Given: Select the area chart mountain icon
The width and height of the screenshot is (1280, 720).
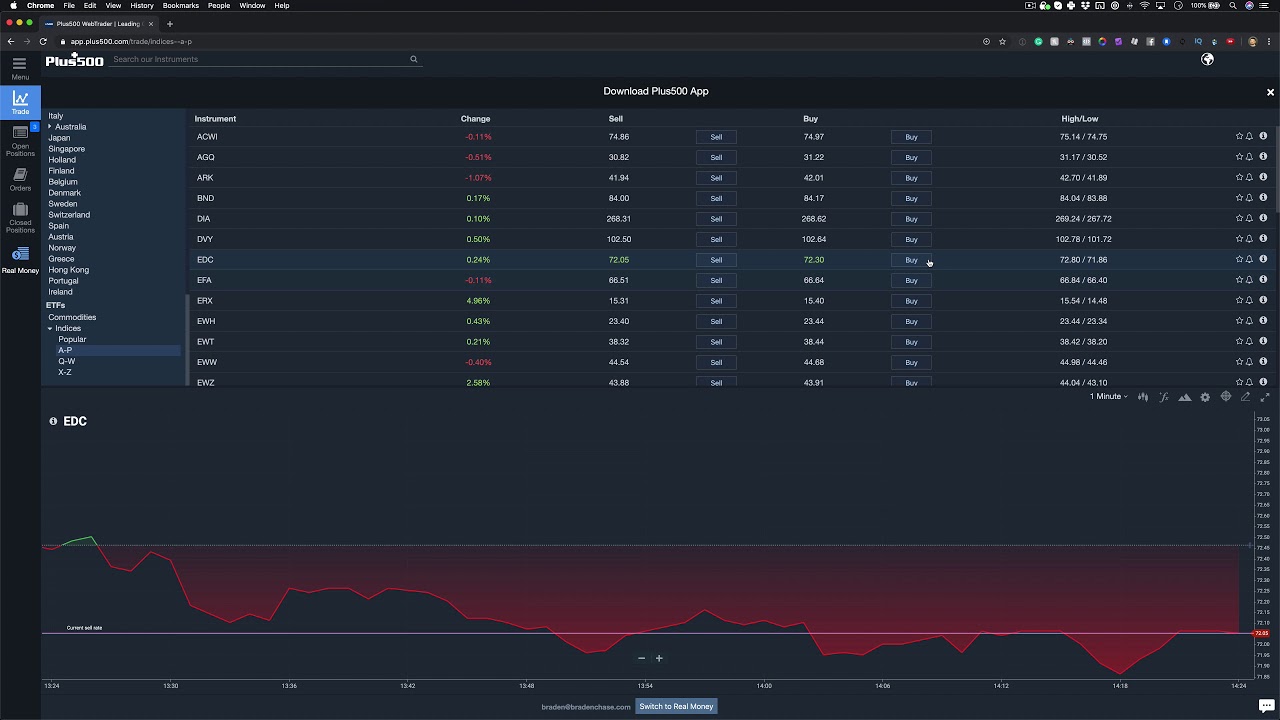Looking at the screenshot, I should [1185, 397].
